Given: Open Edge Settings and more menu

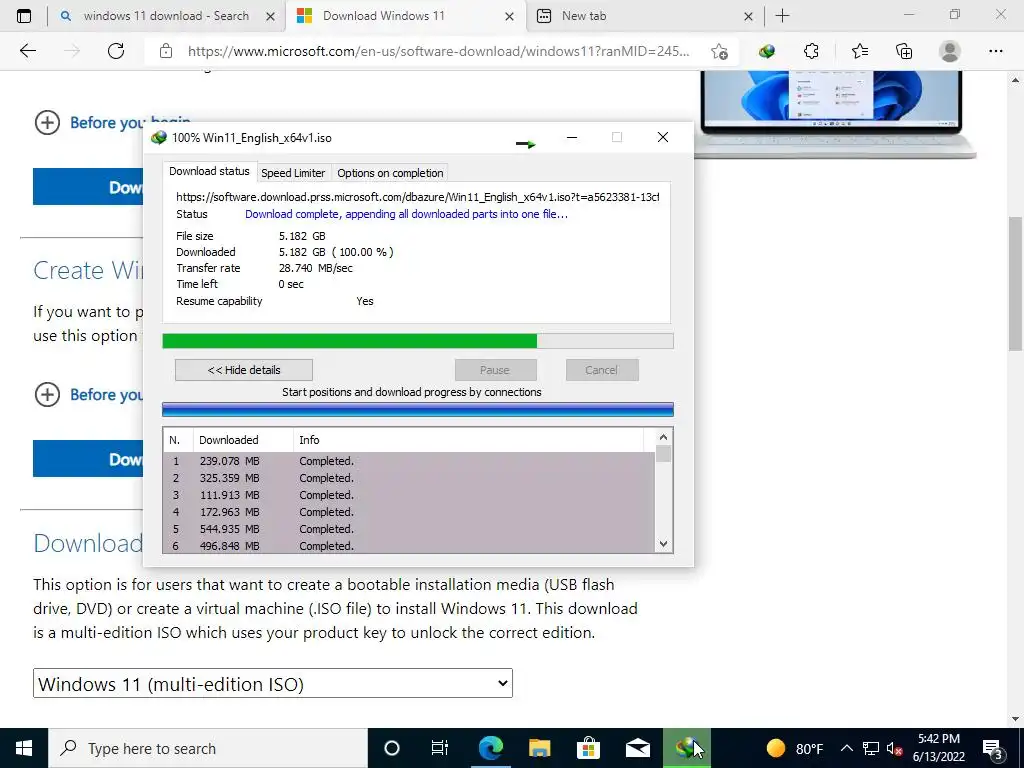Looking at the screenshot, I should point(995,51).
